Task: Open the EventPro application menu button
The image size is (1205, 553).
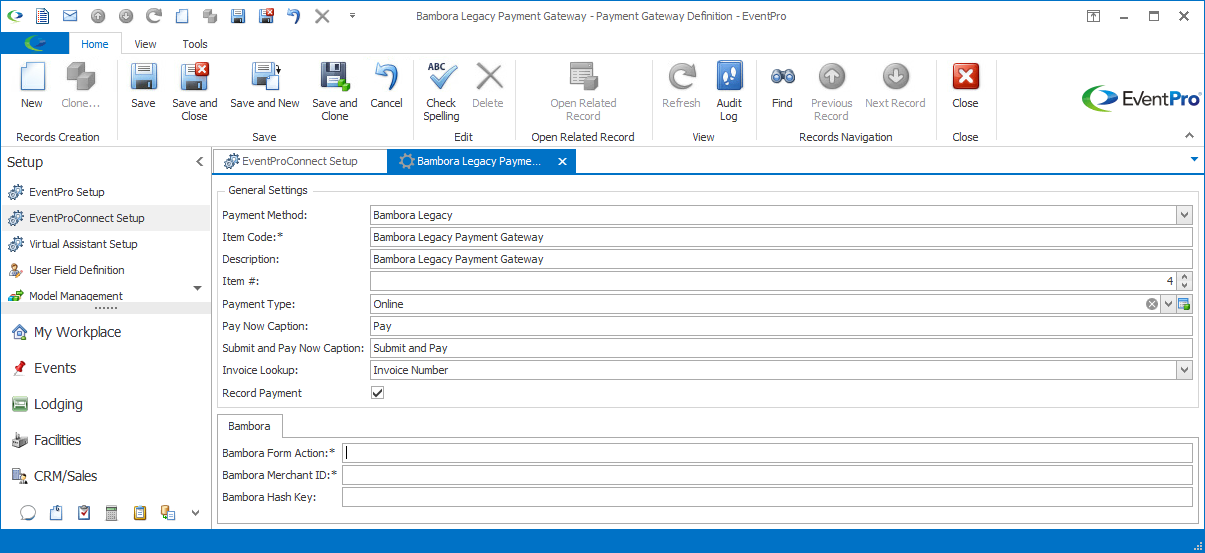Action: [x=34, y=43]
